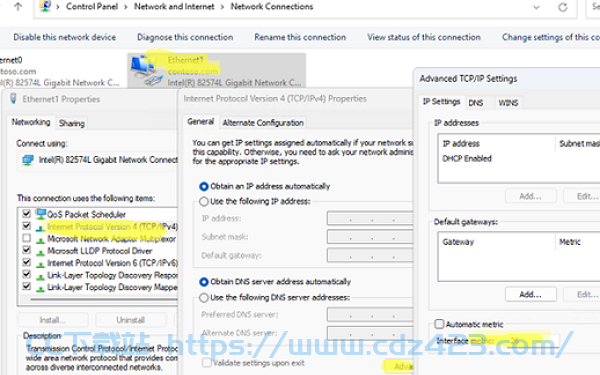Click Add button under Default gateways
This screenshot has width=600, height=375.
pos(530,294)
